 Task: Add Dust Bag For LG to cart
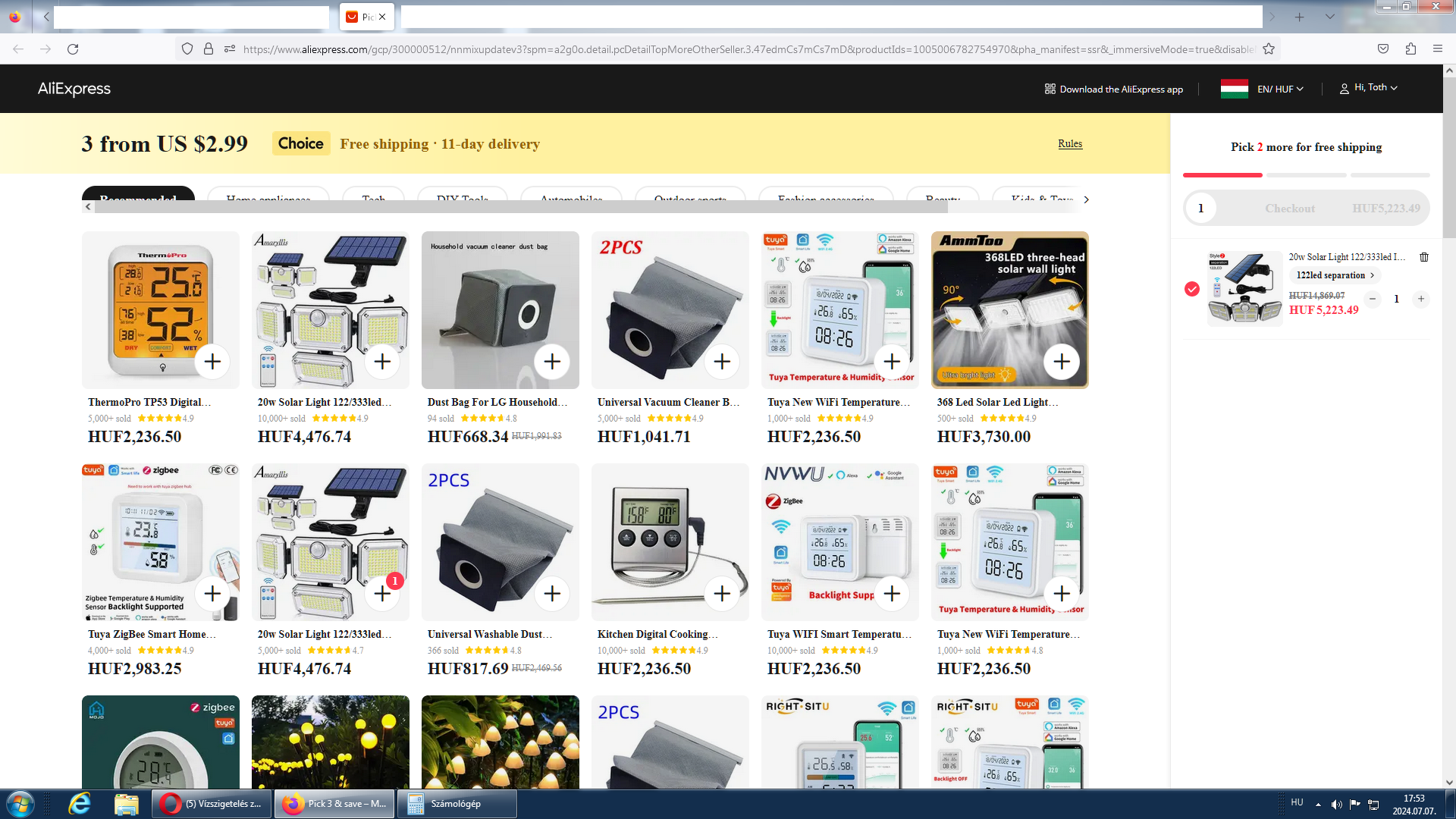pos(552,362)
